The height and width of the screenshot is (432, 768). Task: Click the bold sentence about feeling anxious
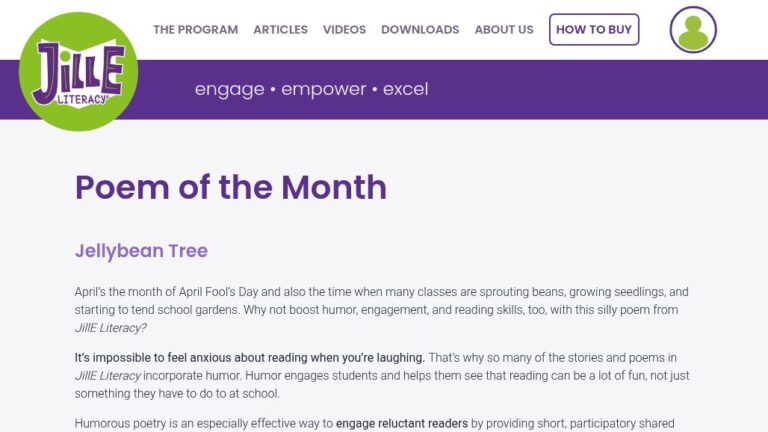(x=250, y=358)
